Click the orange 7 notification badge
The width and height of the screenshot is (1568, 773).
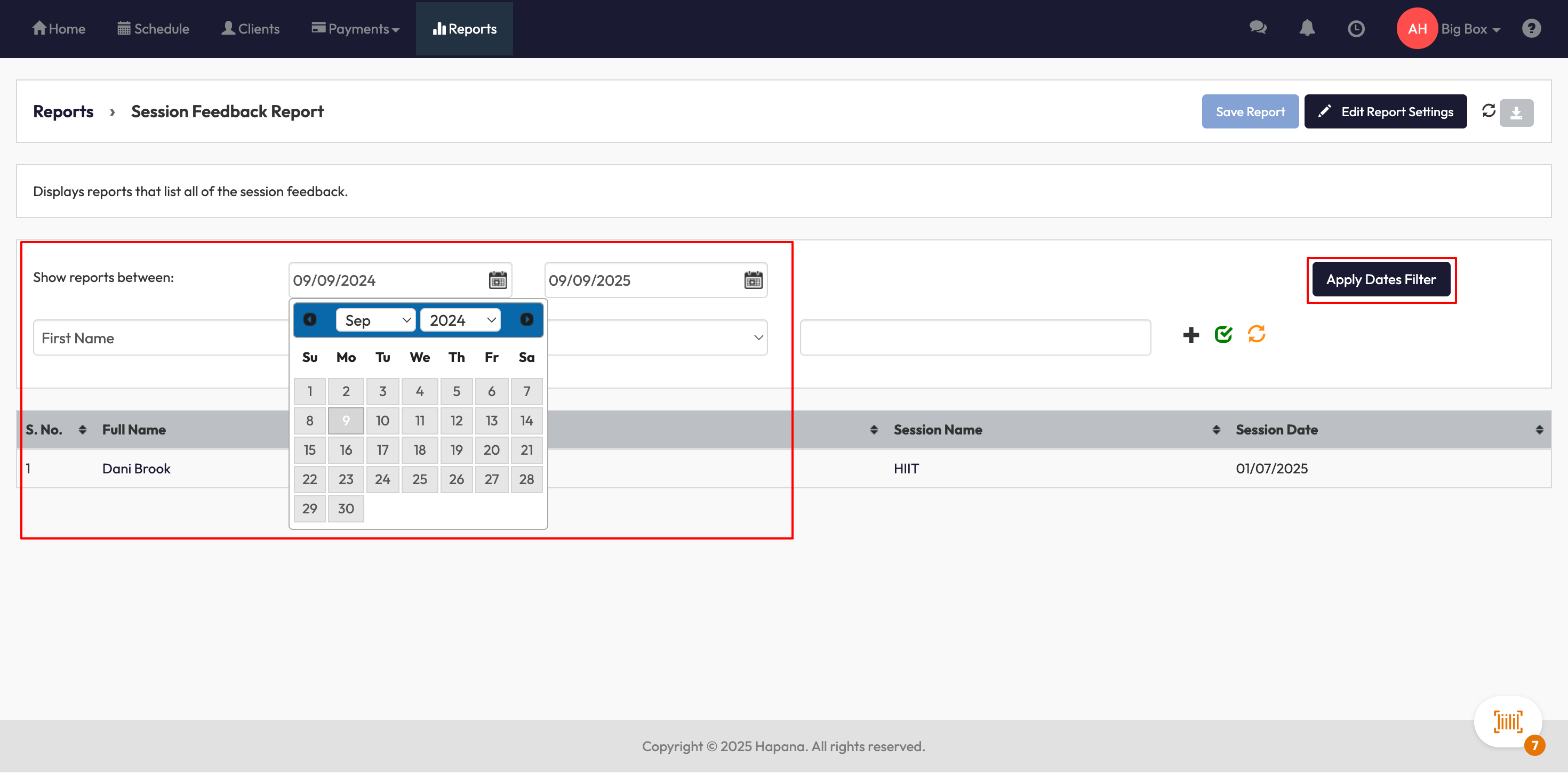[x=1534, y=745]
